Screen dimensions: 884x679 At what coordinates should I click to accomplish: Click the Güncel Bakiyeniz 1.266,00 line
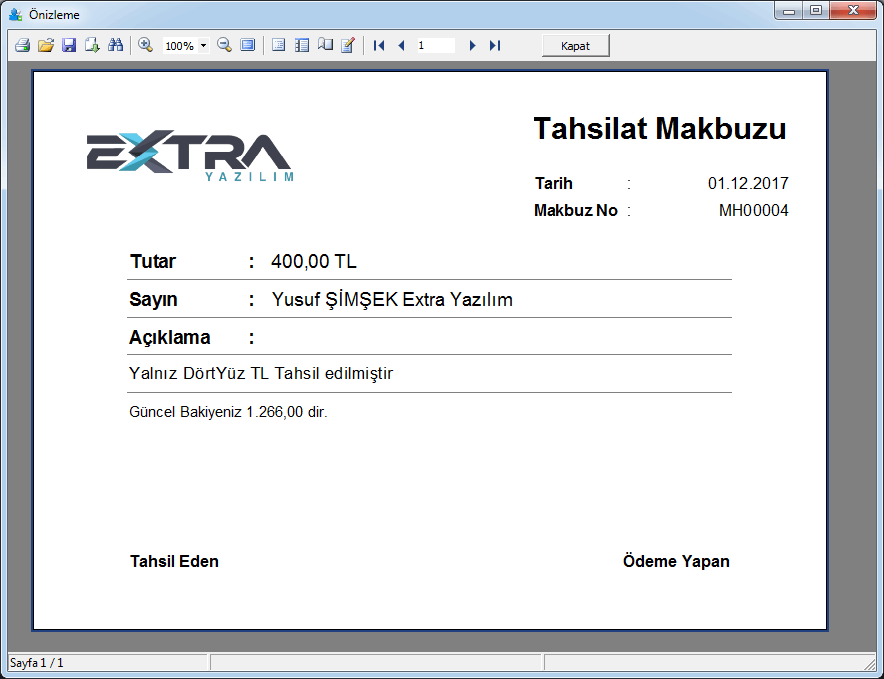[x=228, y=412]
